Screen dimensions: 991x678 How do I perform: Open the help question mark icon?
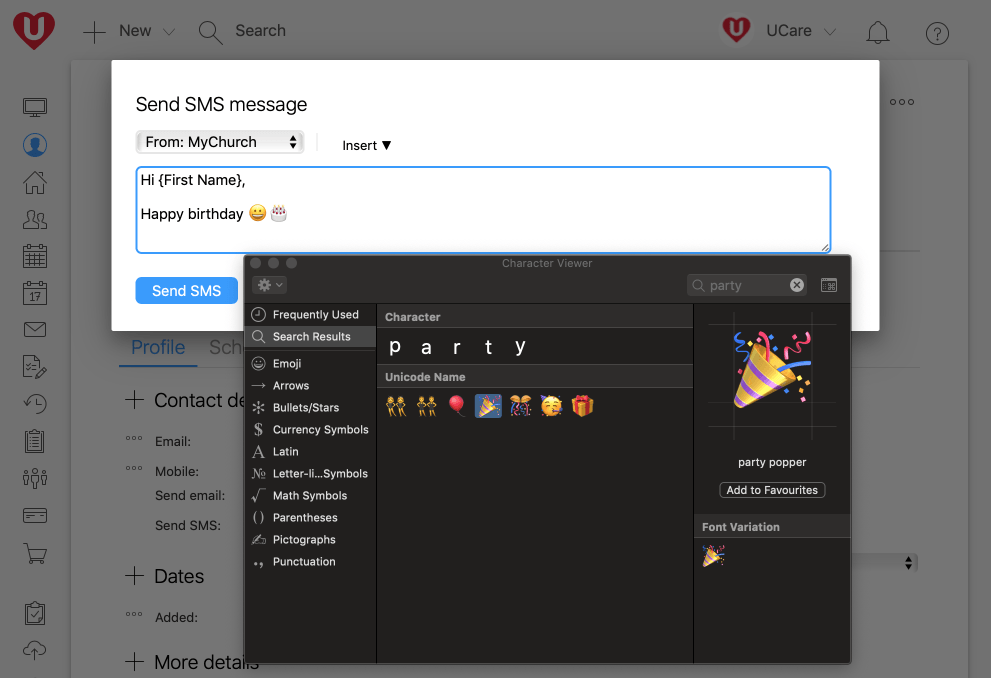[x=937, y=33]
